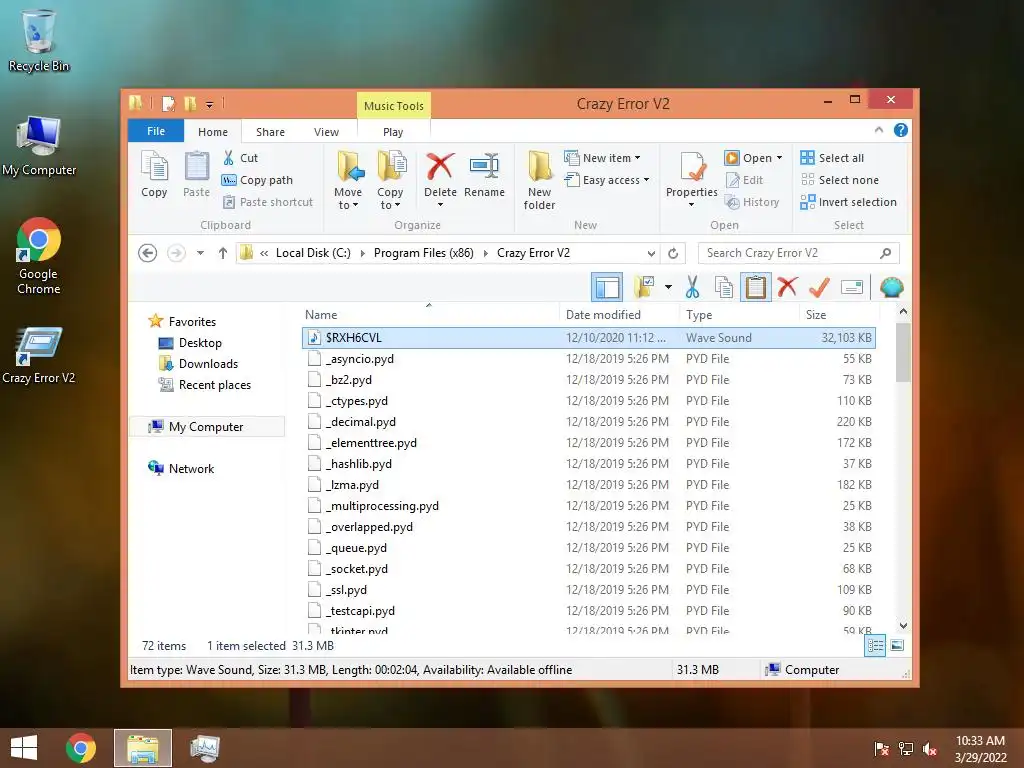Create a New folder from ribbon
This screenshot has width=1024, height=768.
(x=539, y=180)
